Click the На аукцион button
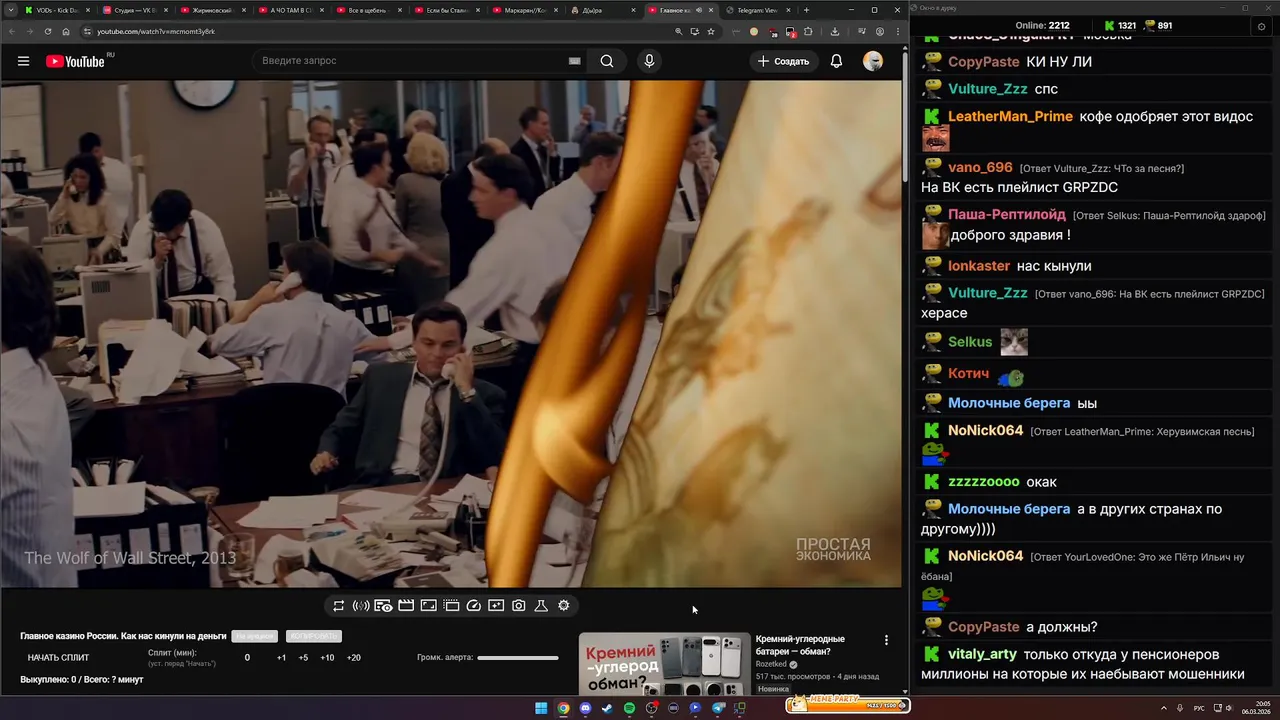 (x=254, y=636)
